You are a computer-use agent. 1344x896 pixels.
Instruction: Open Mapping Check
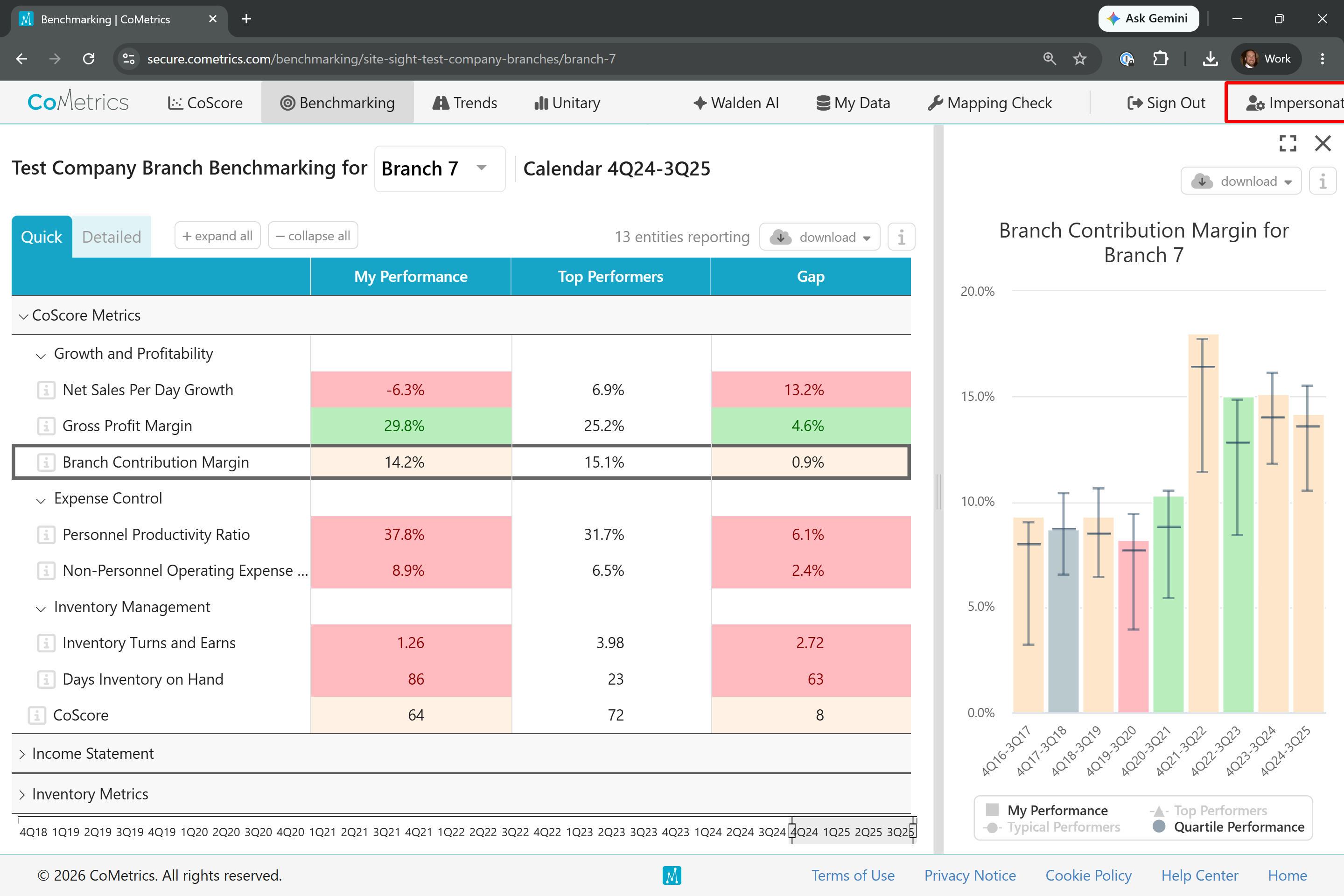(x=990, y=103)
